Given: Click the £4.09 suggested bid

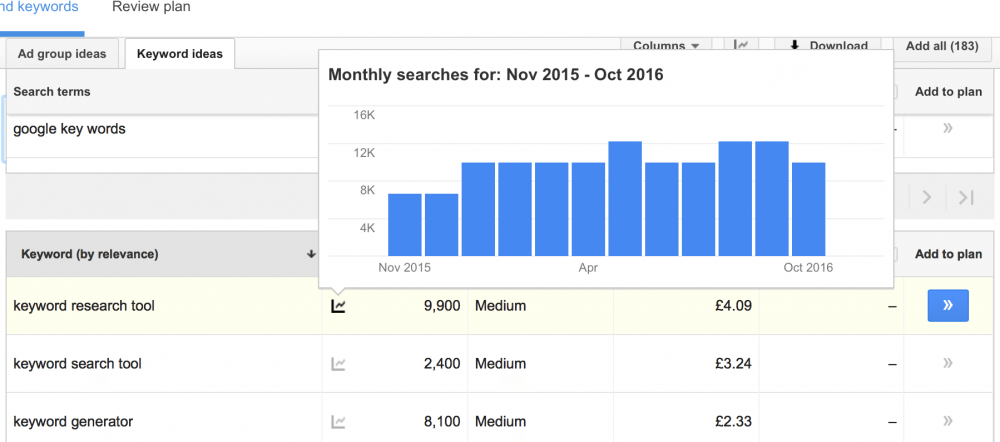Looking at the screenshot, I should (x=733, y=306).
